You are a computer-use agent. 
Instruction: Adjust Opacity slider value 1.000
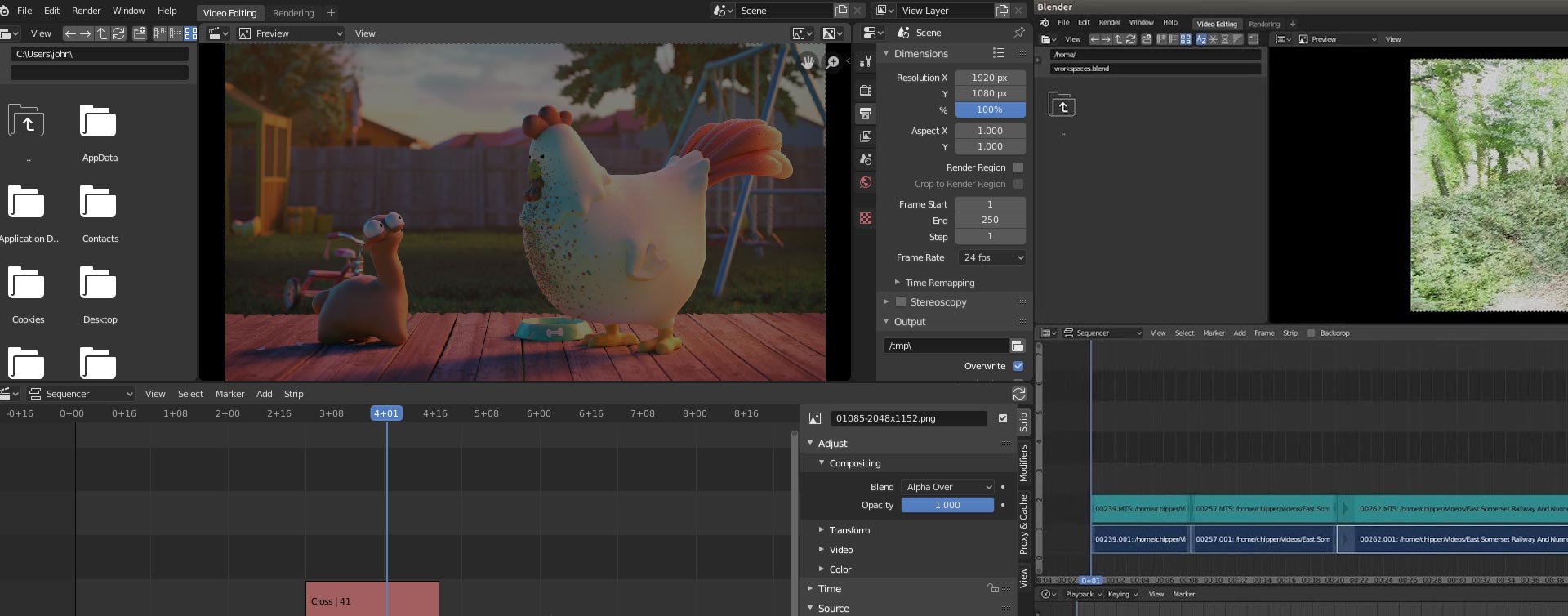(947, 505)
